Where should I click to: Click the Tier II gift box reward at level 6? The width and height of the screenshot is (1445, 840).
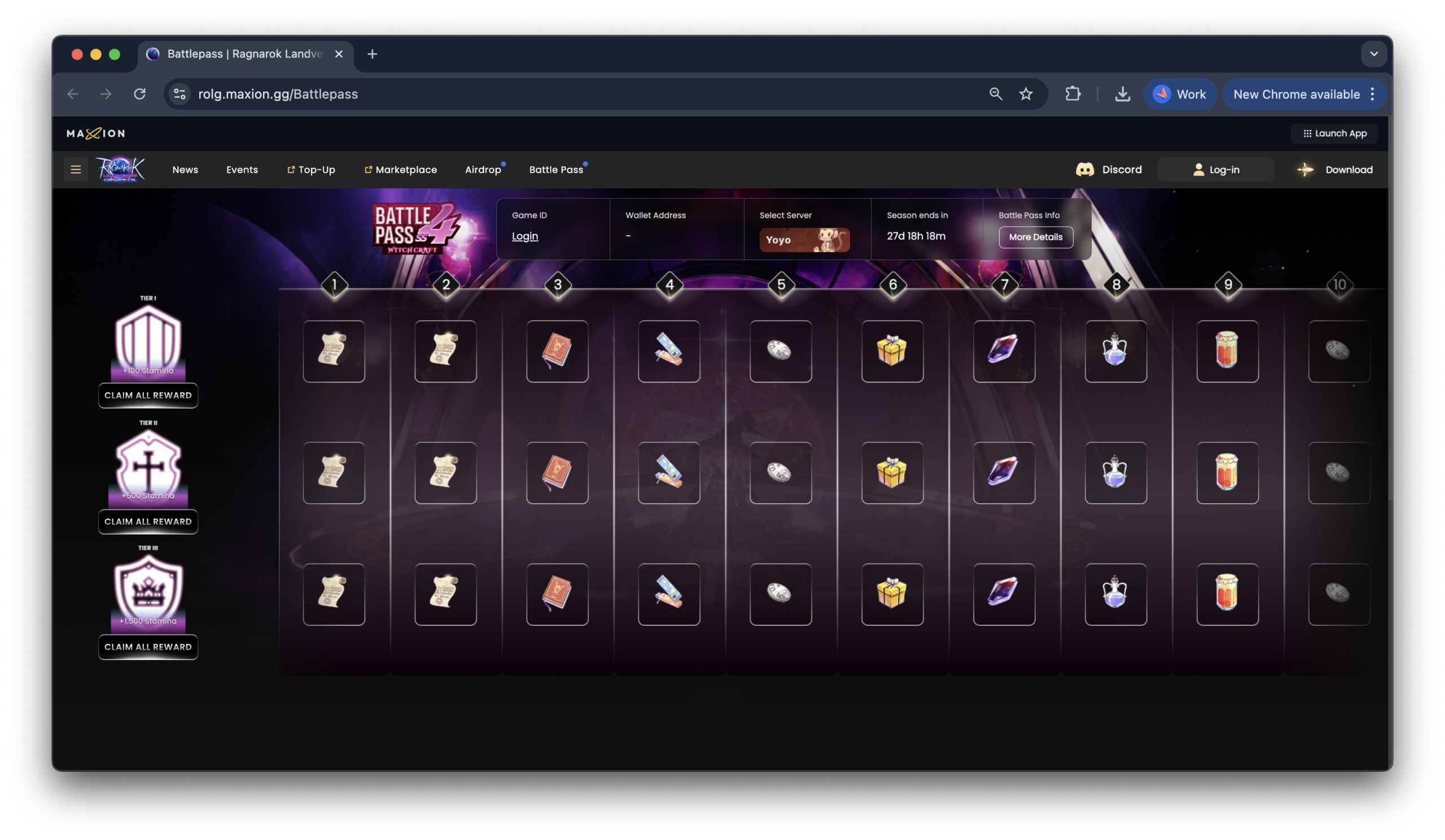tap(893, 473)
